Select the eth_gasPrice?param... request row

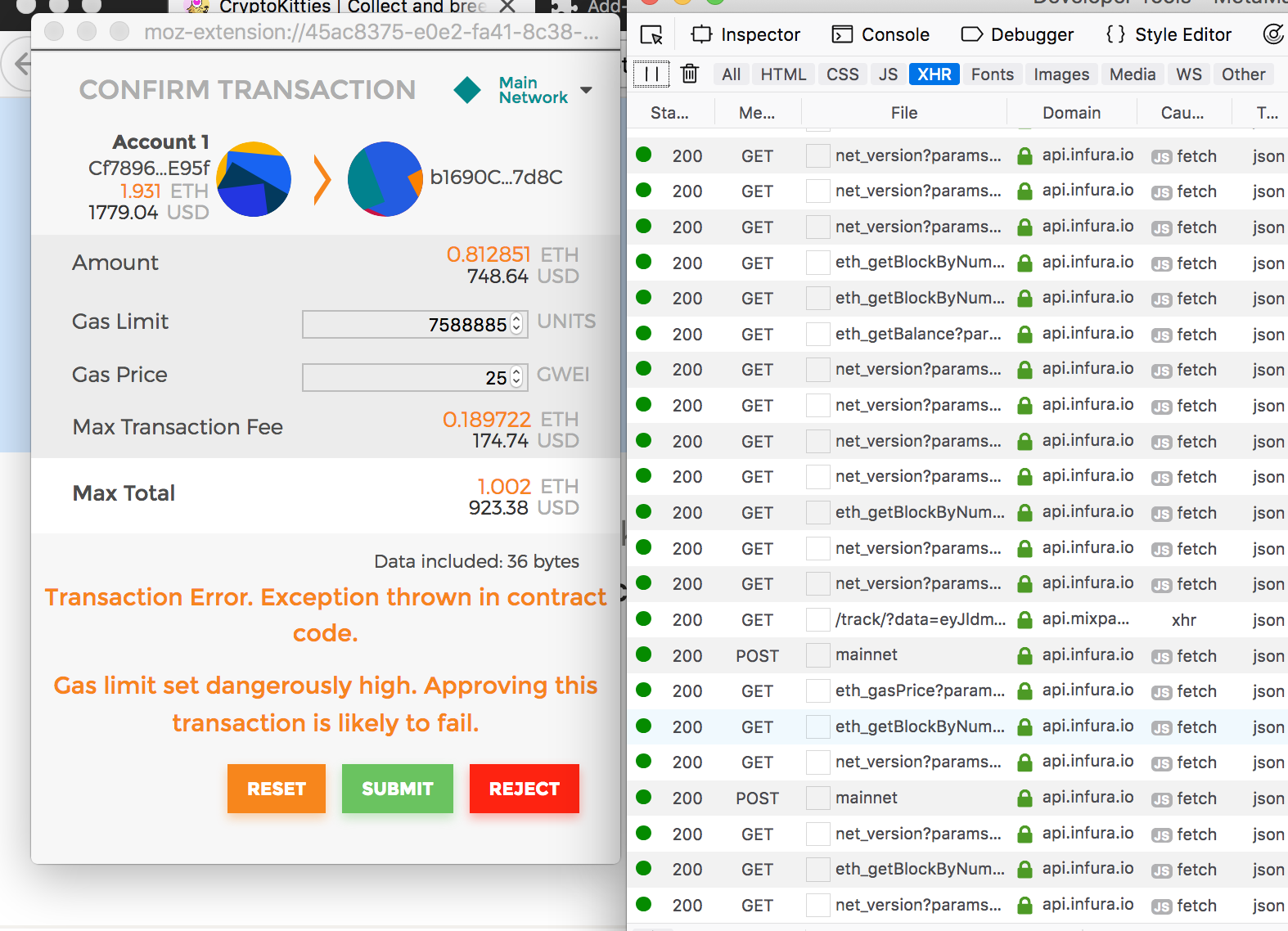coord(957,691)
